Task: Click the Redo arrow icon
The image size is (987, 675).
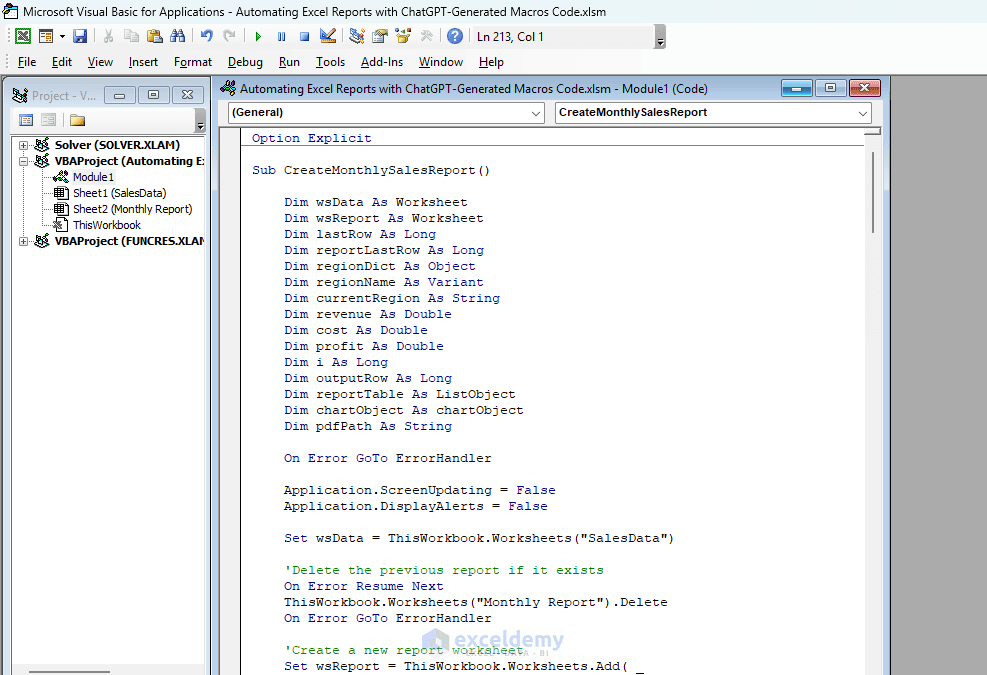Action: [x=230, y=37]
